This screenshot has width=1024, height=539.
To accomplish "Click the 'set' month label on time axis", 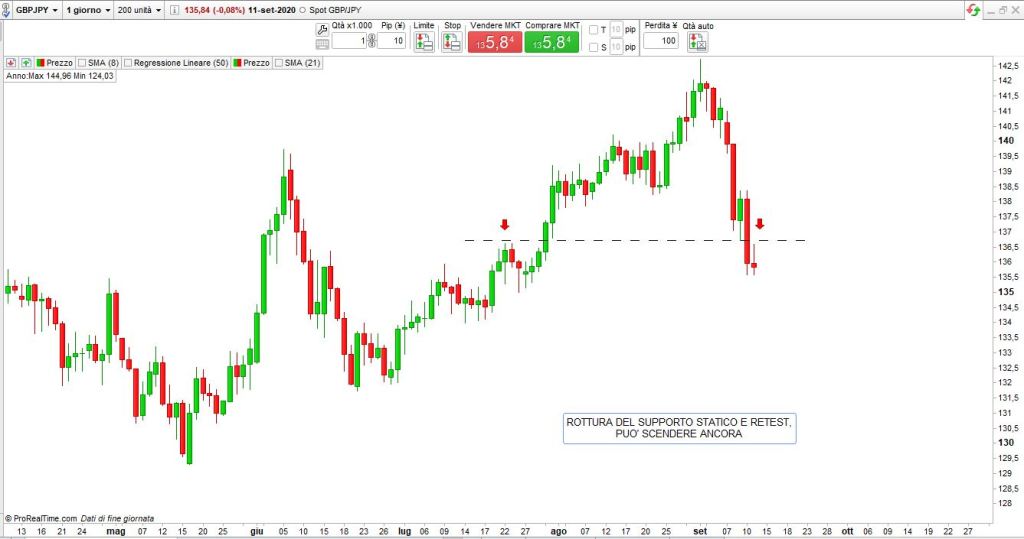I will point(700,531).
